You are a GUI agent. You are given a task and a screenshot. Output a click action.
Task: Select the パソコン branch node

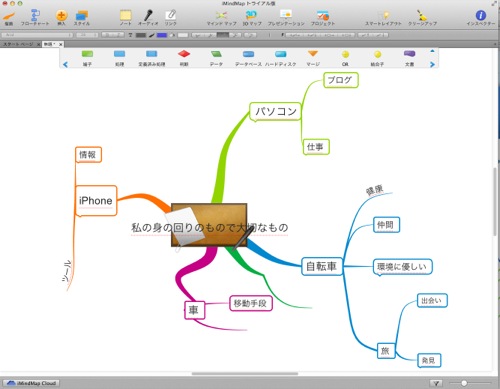click(x=276, y=111)
